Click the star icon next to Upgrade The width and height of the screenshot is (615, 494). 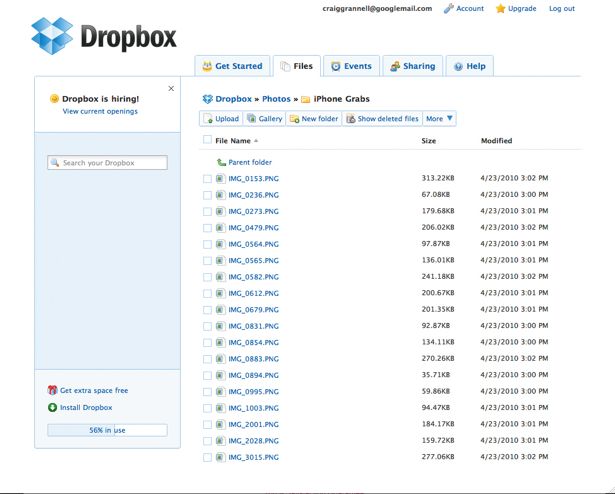(500, 9)
